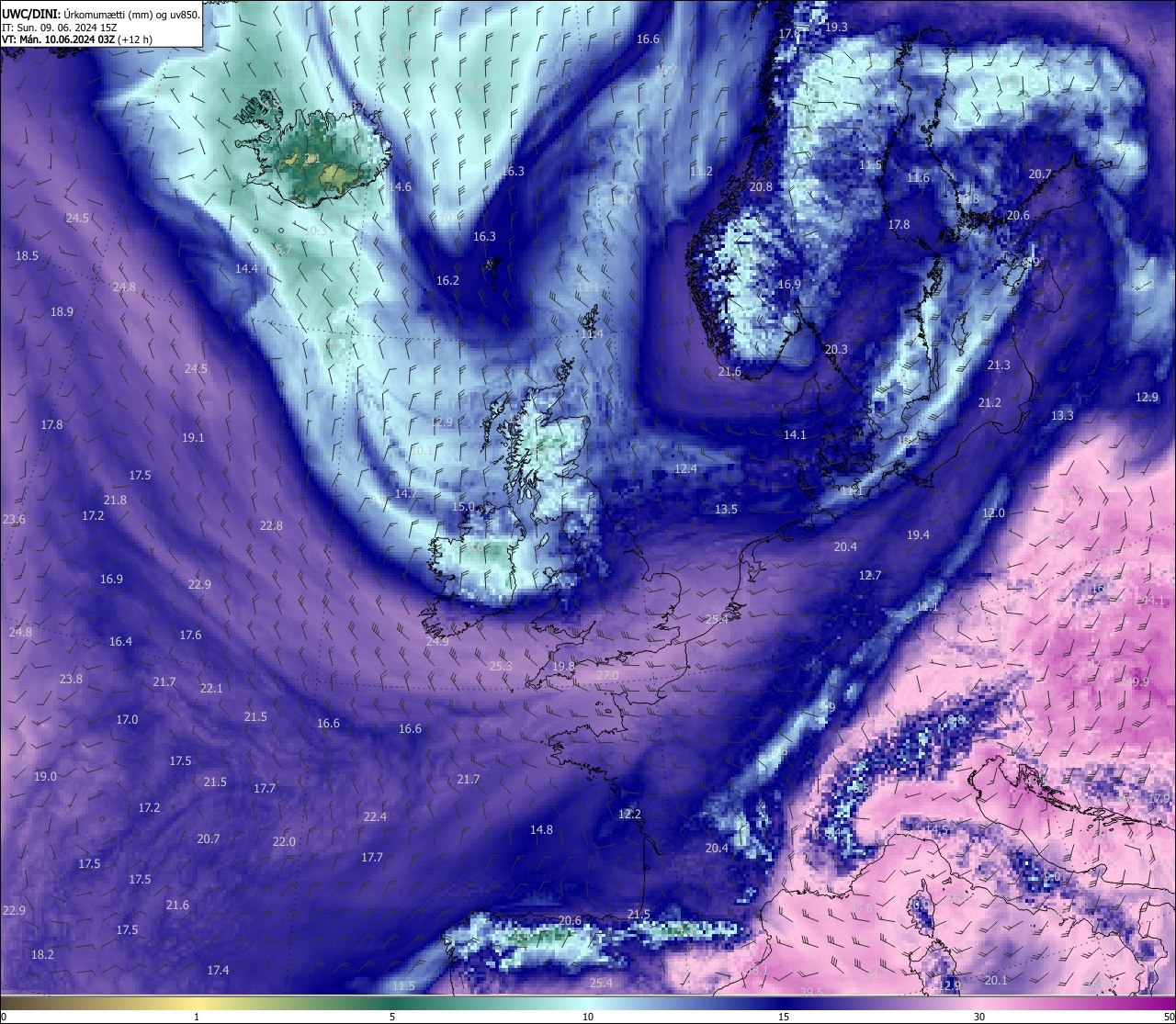This screenshot has height=1024, width=1176.
Task: Click the '12.7' value label
Action: 870,575
